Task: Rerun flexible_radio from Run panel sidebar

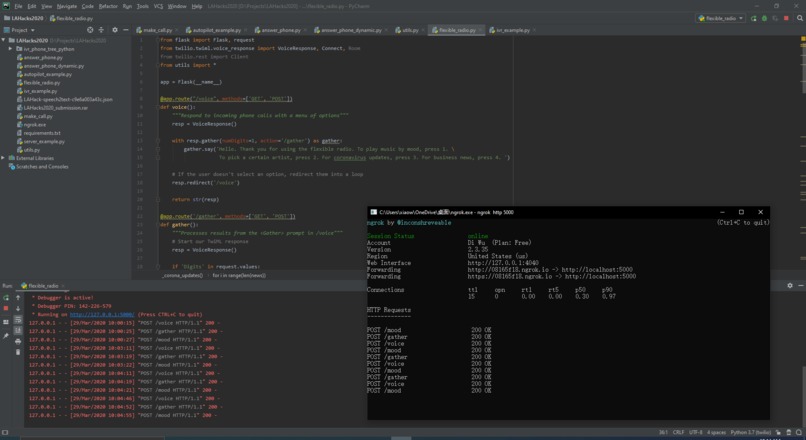Action: (x=6, y=298)
